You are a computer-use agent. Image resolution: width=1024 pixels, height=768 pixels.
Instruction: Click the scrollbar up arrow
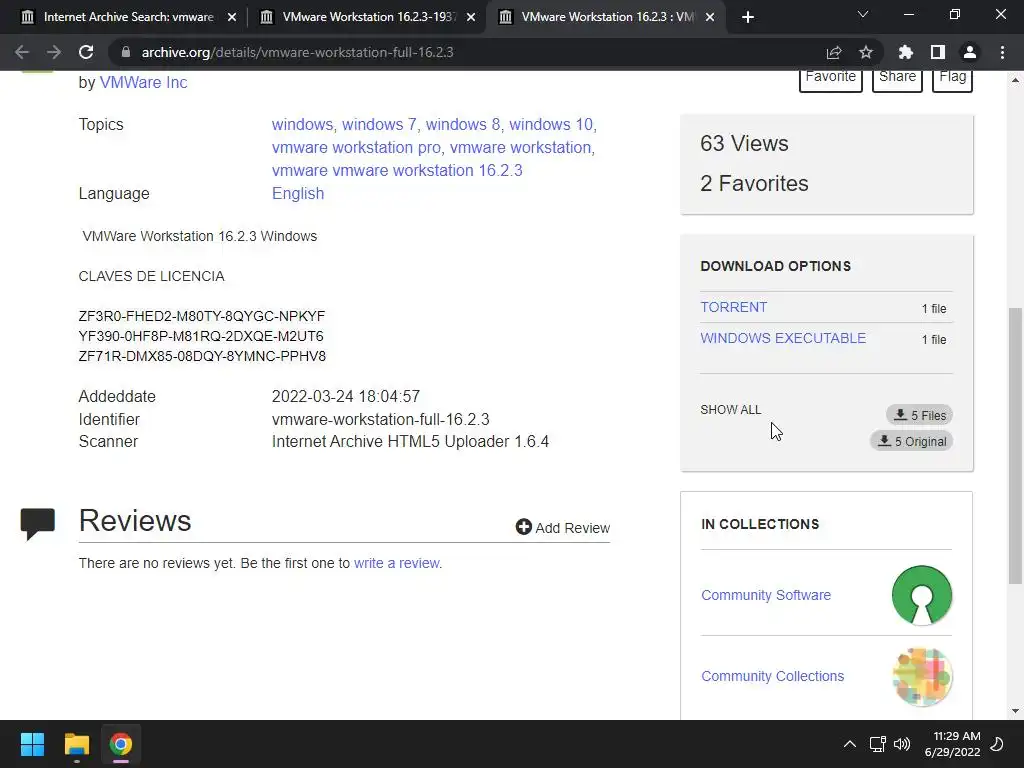[1015, 80]
